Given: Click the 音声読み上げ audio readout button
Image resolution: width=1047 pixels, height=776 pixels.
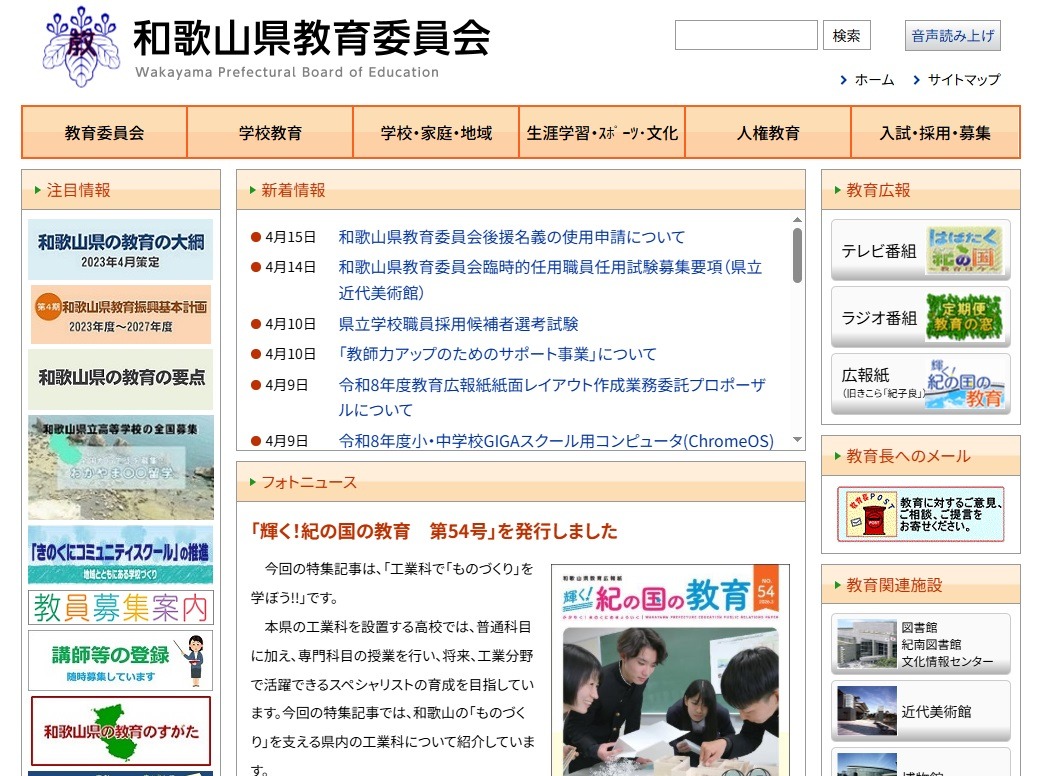Looking at the screenshot, I should click(954, 35).
